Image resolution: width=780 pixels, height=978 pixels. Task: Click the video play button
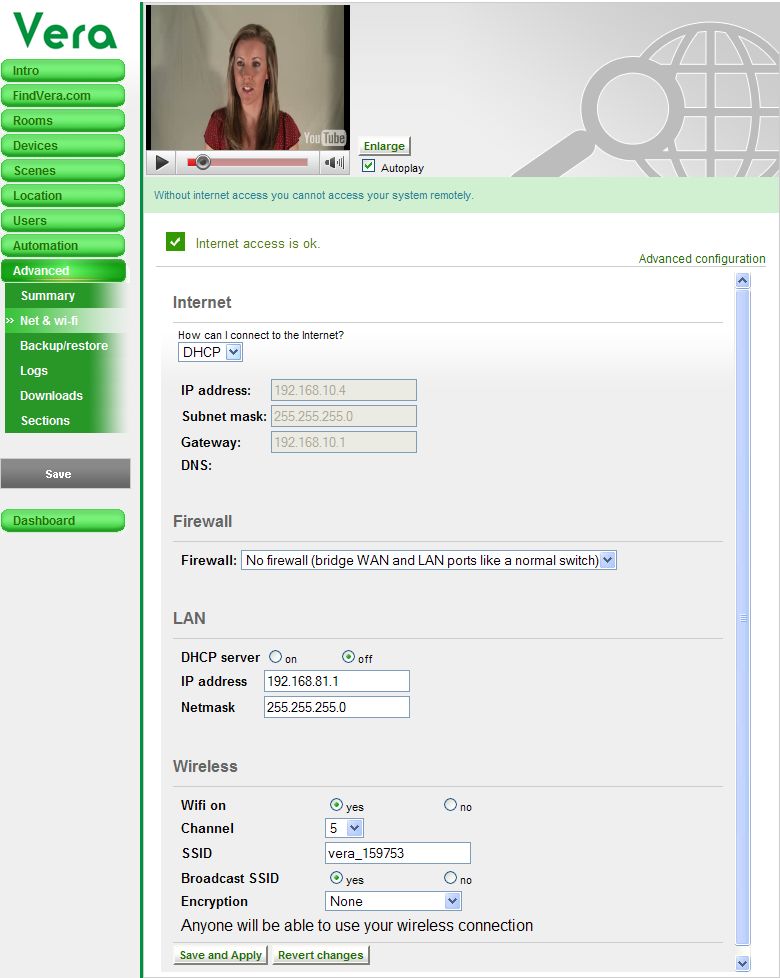pos(162,162)
